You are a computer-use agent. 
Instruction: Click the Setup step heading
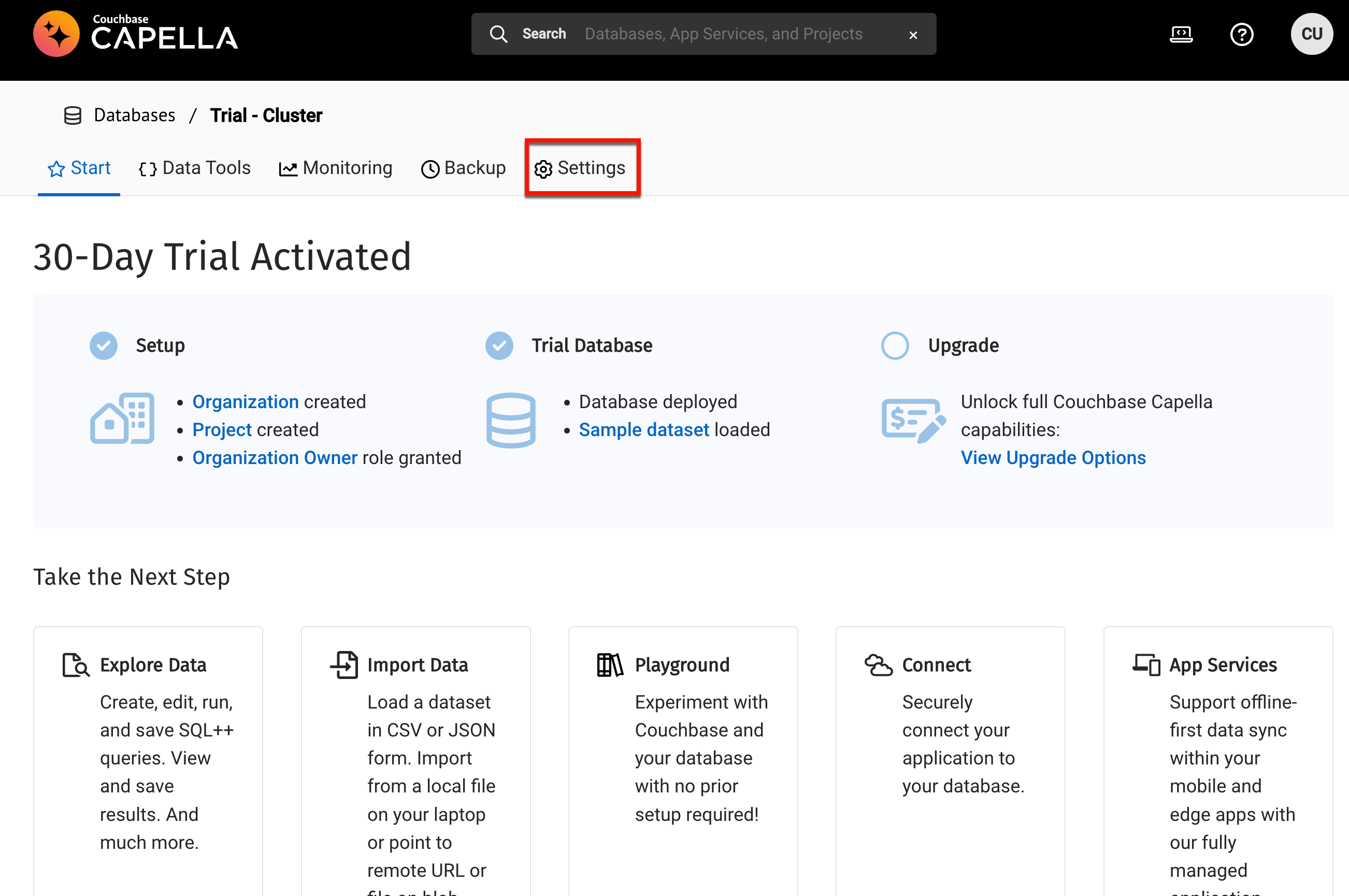160,346
